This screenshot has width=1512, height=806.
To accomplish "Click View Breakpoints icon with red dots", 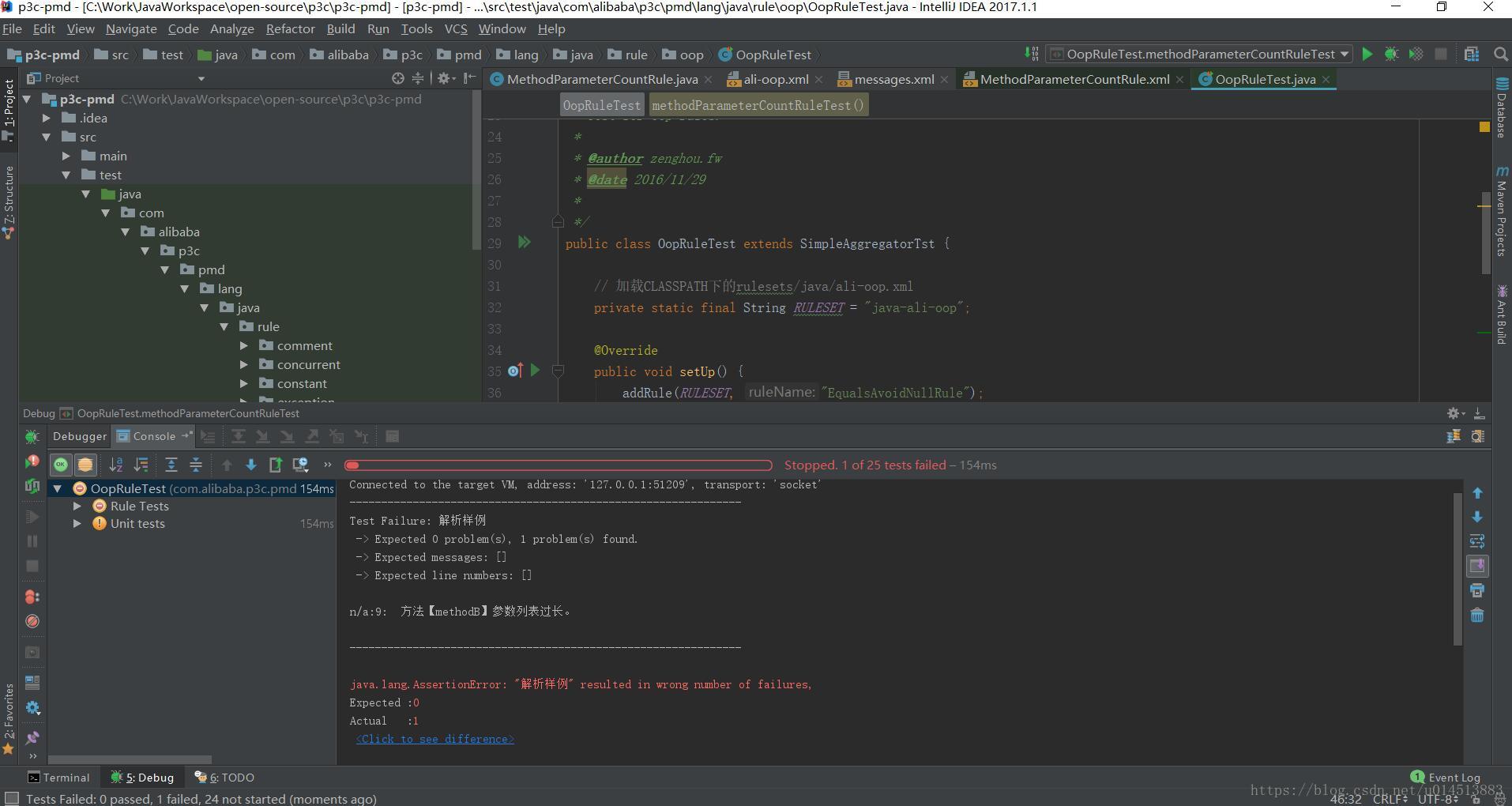I will tap(32, 597).
